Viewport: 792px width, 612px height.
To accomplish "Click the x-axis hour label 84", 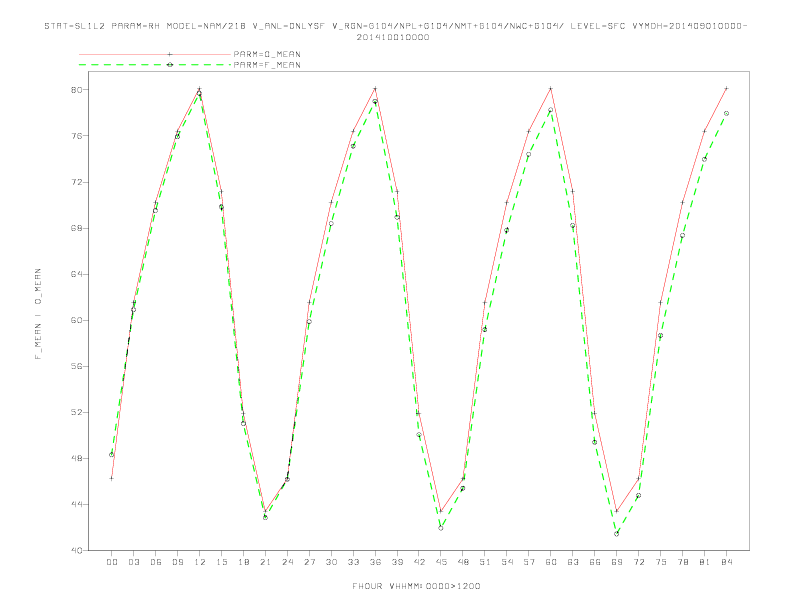I will [727, 562].
